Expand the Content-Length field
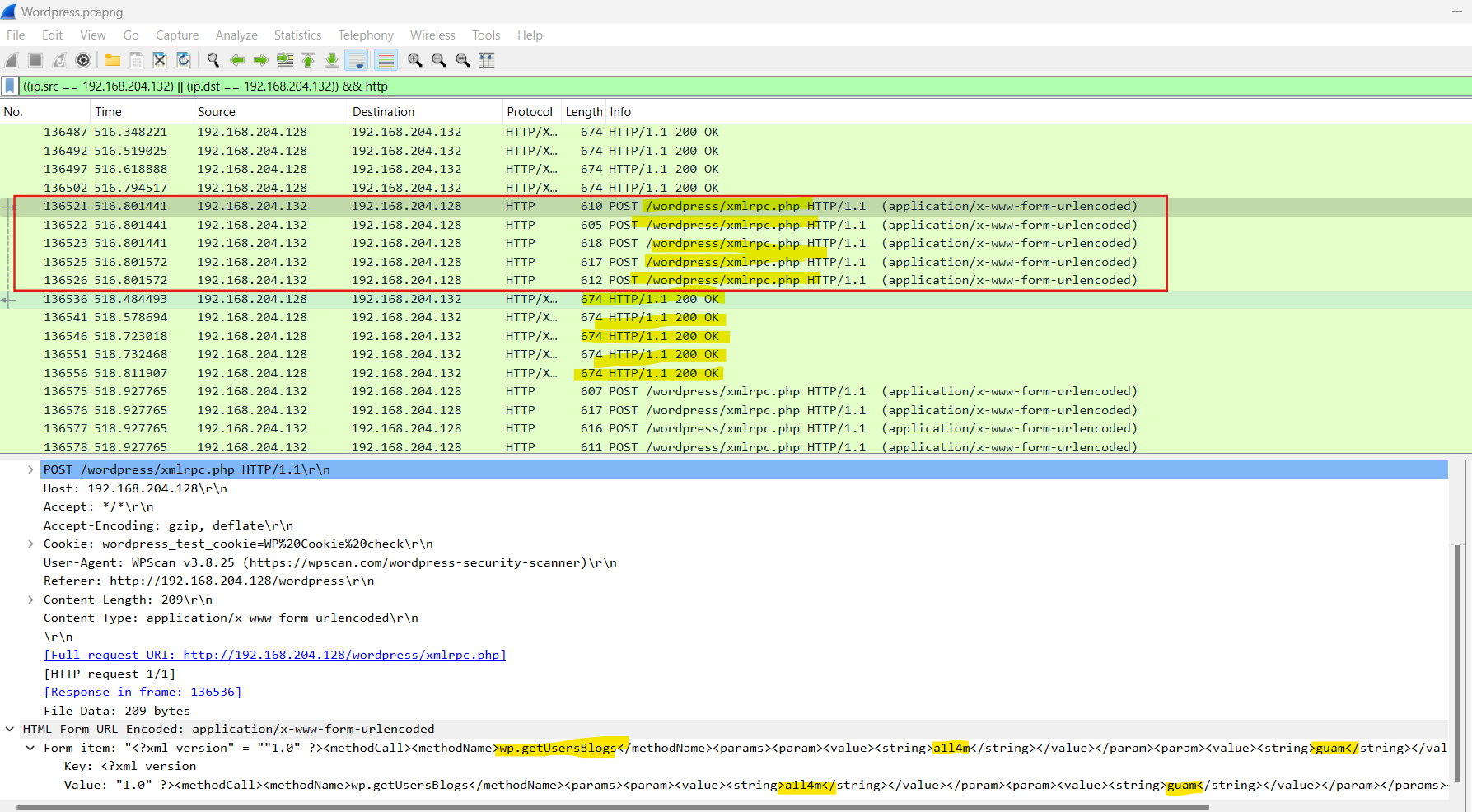 coord(30,600)
